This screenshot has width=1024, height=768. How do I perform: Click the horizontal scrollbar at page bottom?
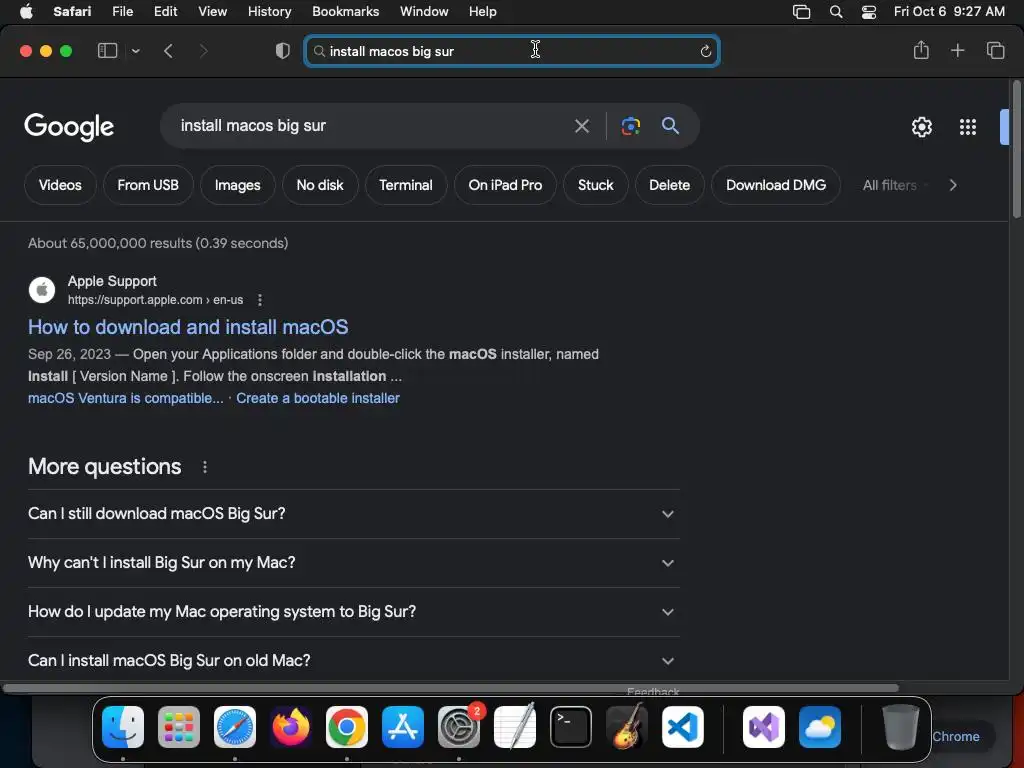(451, 688)
